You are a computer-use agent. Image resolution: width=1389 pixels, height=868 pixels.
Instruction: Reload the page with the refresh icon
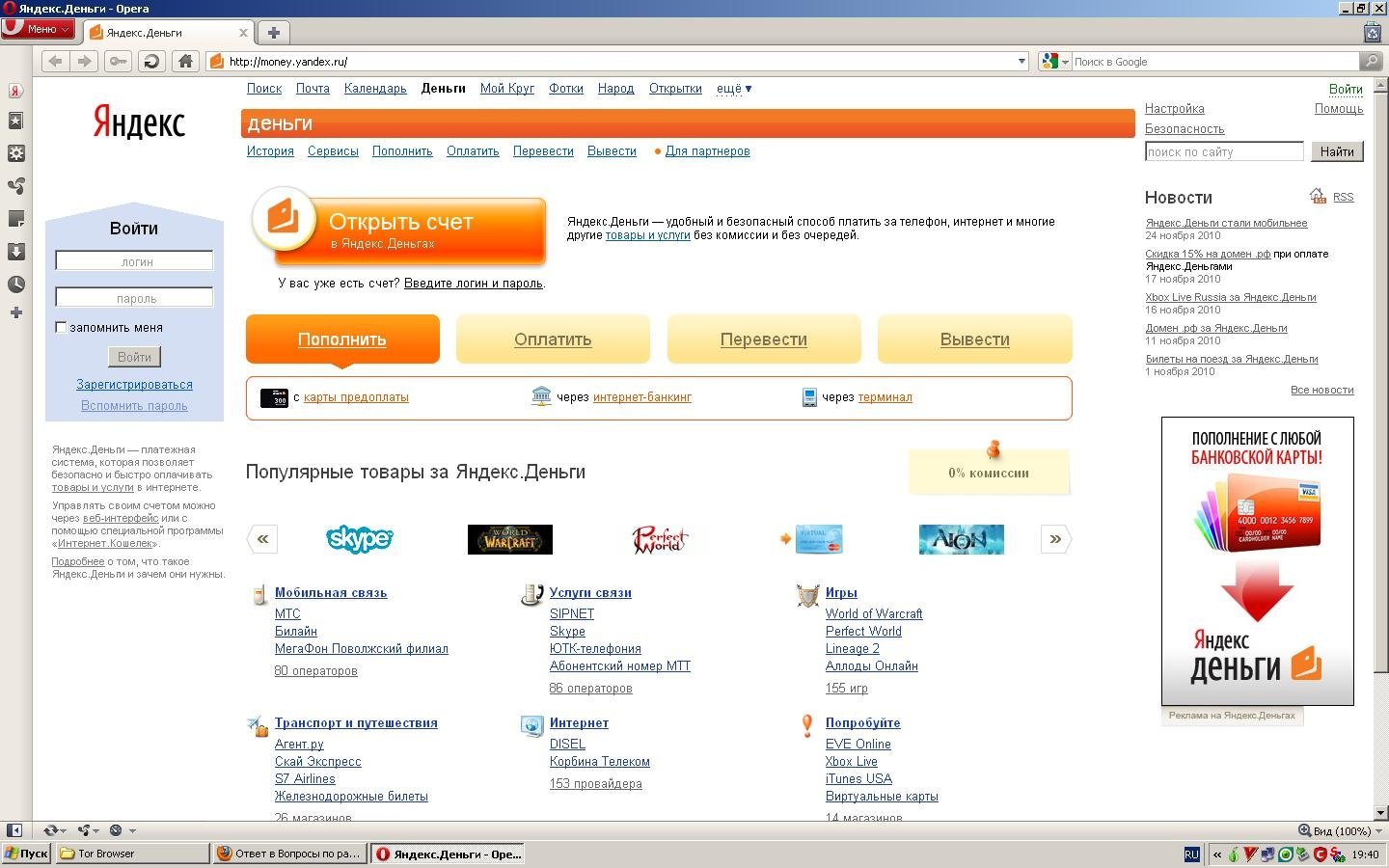click(x=151, y=62)
